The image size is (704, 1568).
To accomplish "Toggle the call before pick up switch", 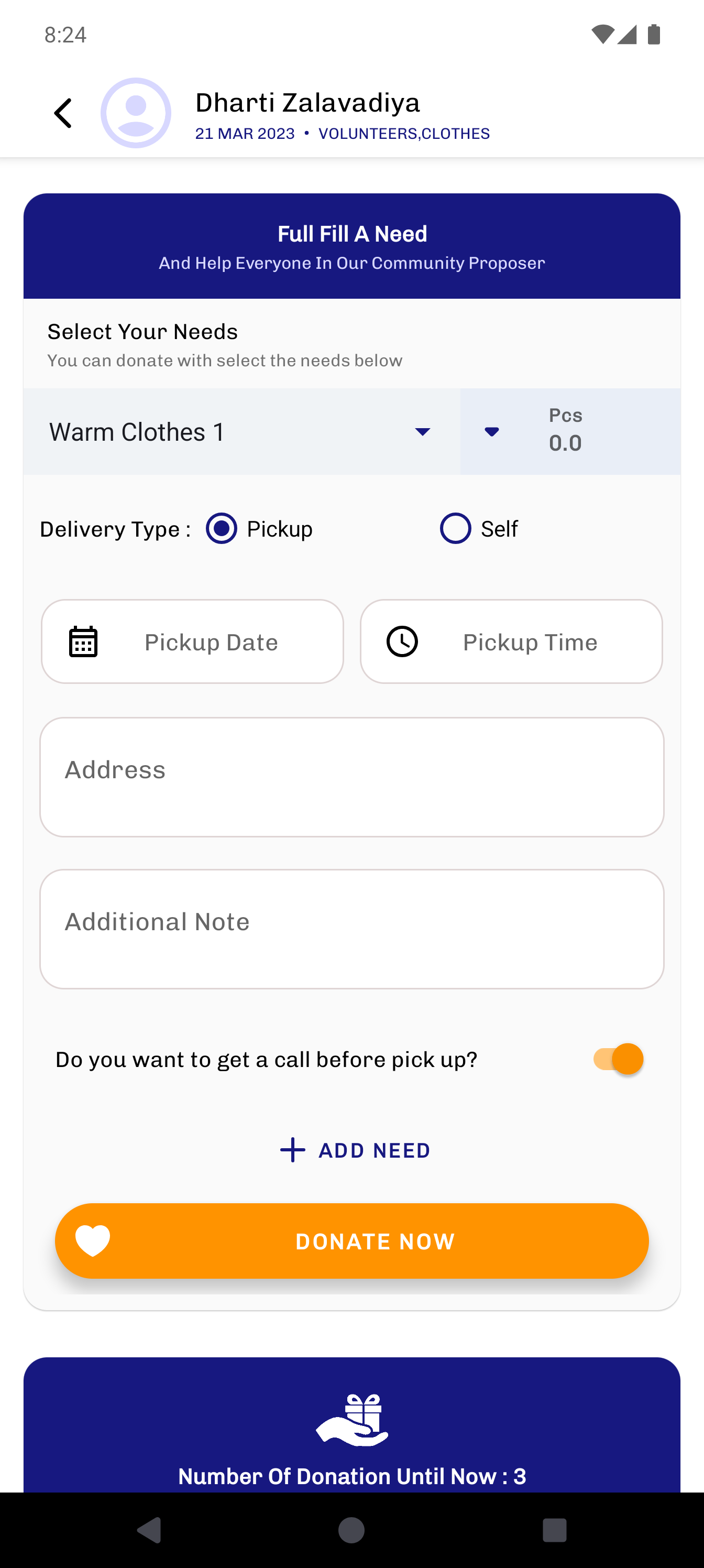I will tap(618, 1059).
